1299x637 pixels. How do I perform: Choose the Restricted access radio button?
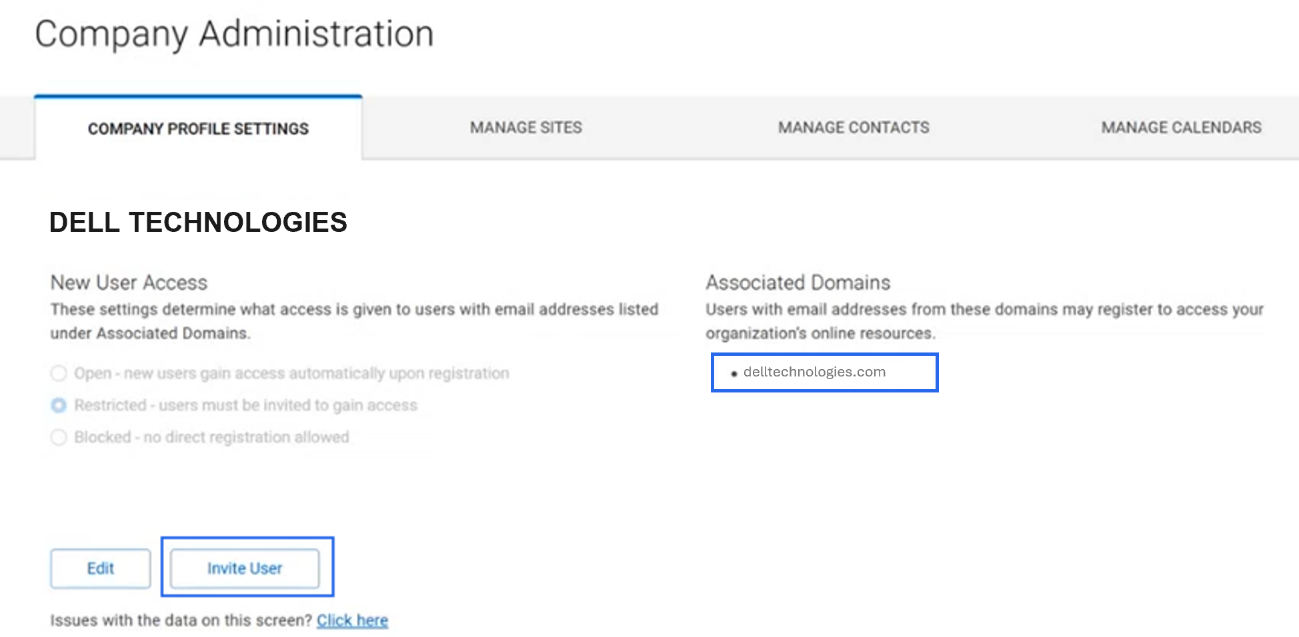(59, 405)
